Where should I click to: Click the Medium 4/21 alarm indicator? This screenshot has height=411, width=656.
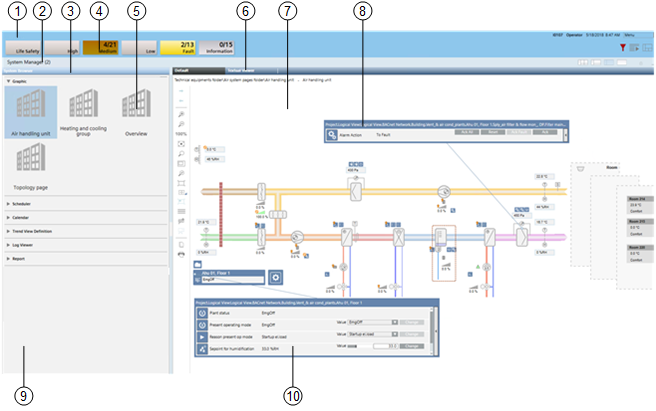pyautogui.click(x=102, y=47)
